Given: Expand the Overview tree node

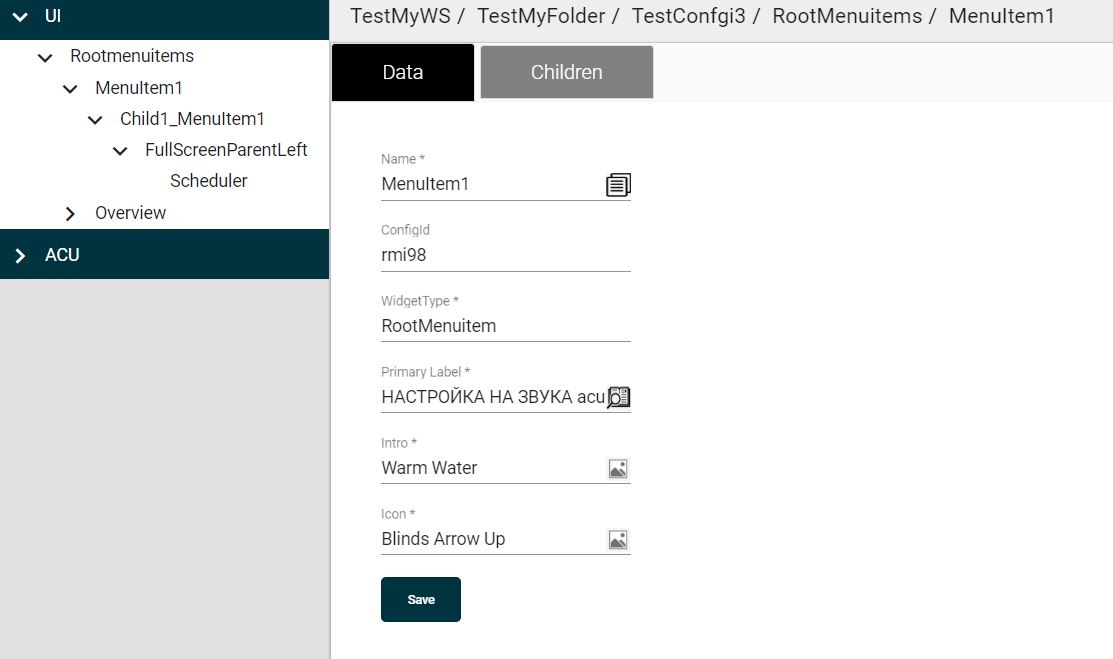Looking at the screenshot, I should coord(69,212).
